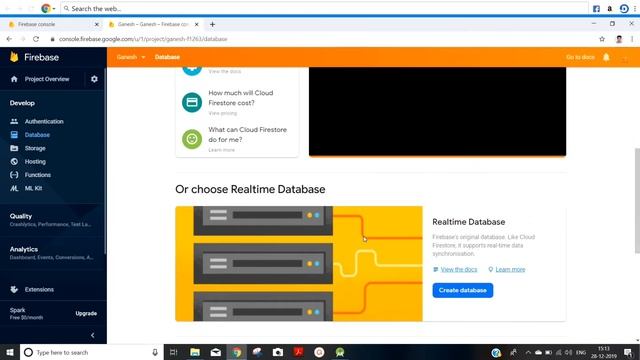Open browser profile avatar
640x360 pixels.
pos(619,39)
